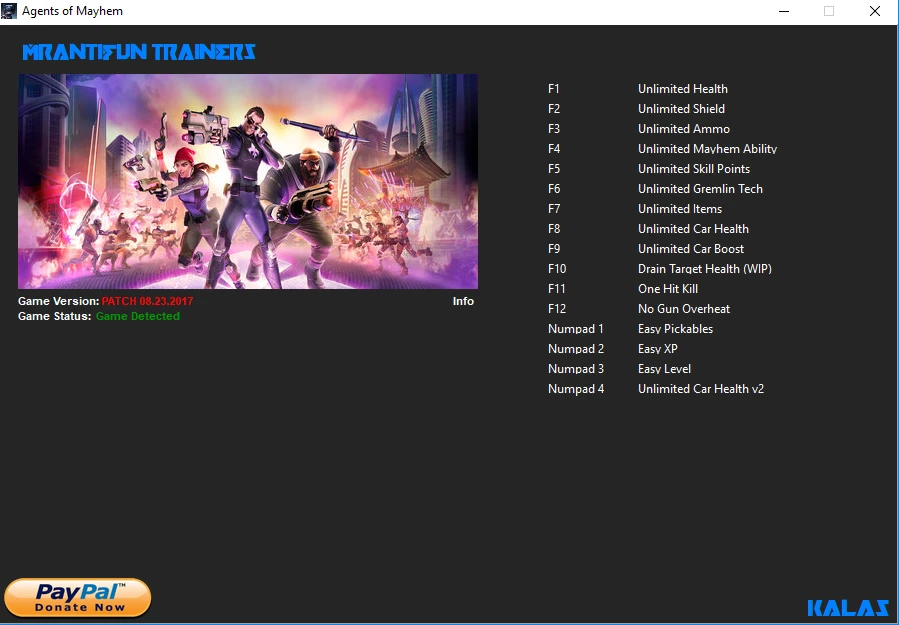
Task: Enable Unlimited Shield
Action: 681,108
